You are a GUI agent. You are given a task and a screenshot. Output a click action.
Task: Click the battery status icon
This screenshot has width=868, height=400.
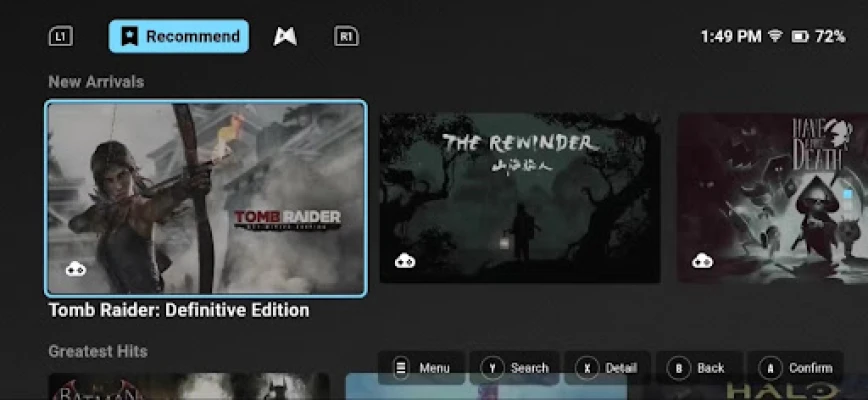(x=800, y=37)
